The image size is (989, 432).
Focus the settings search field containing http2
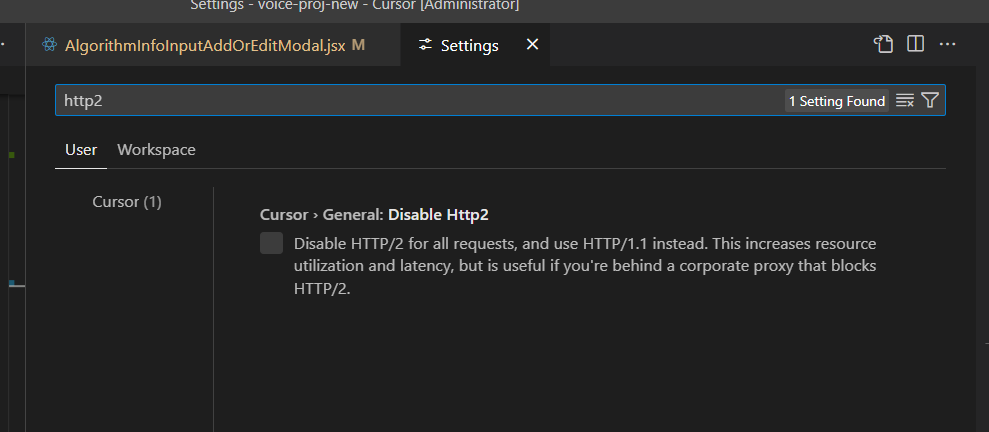pos(419,100)
